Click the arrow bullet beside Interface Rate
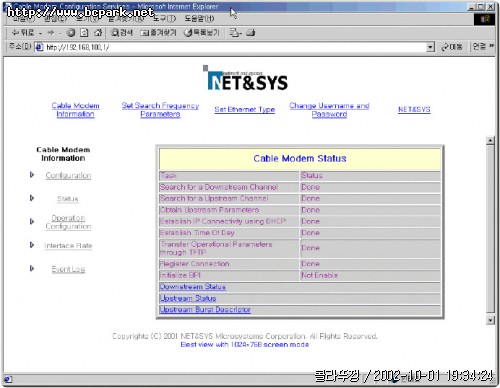This screenshot has width=500, height=388. [x=32, y=245]
